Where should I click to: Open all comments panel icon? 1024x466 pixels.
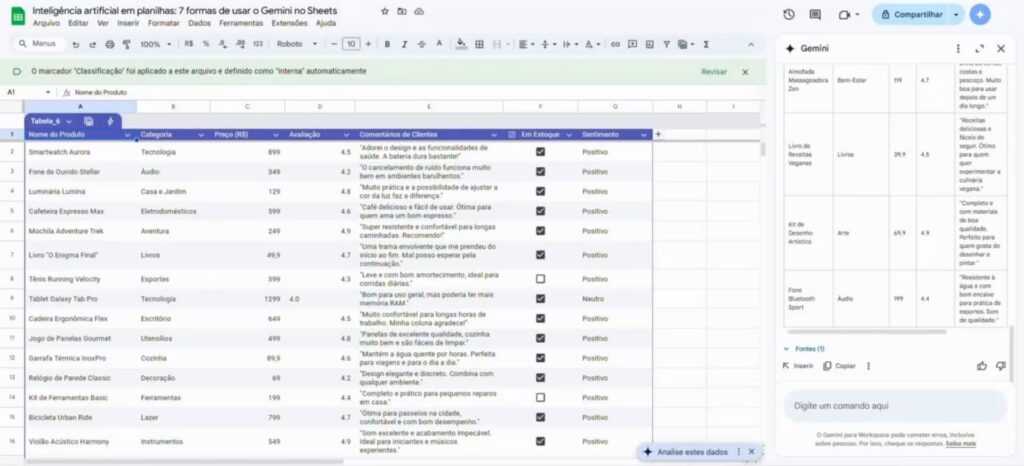pos(815,14)
